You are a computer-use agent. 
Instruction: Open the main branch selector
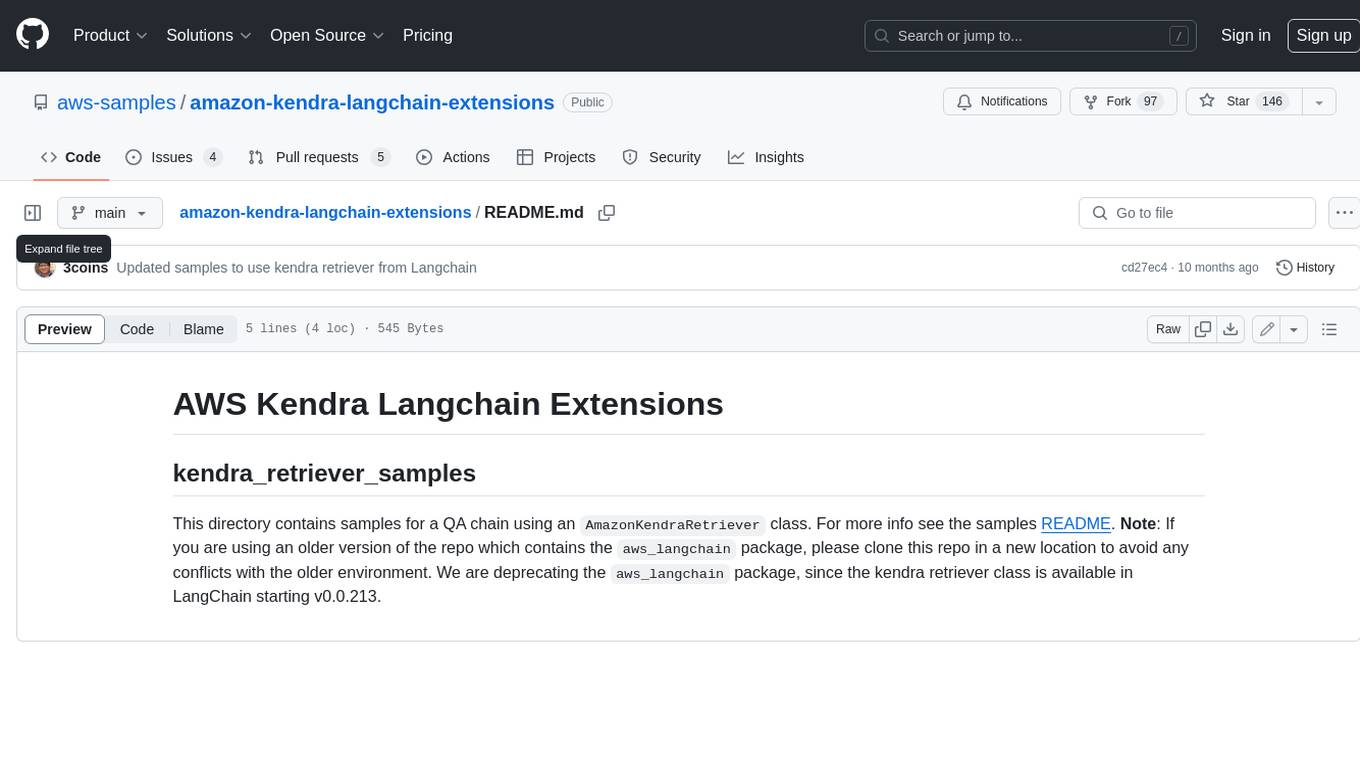tap(109, 213)
